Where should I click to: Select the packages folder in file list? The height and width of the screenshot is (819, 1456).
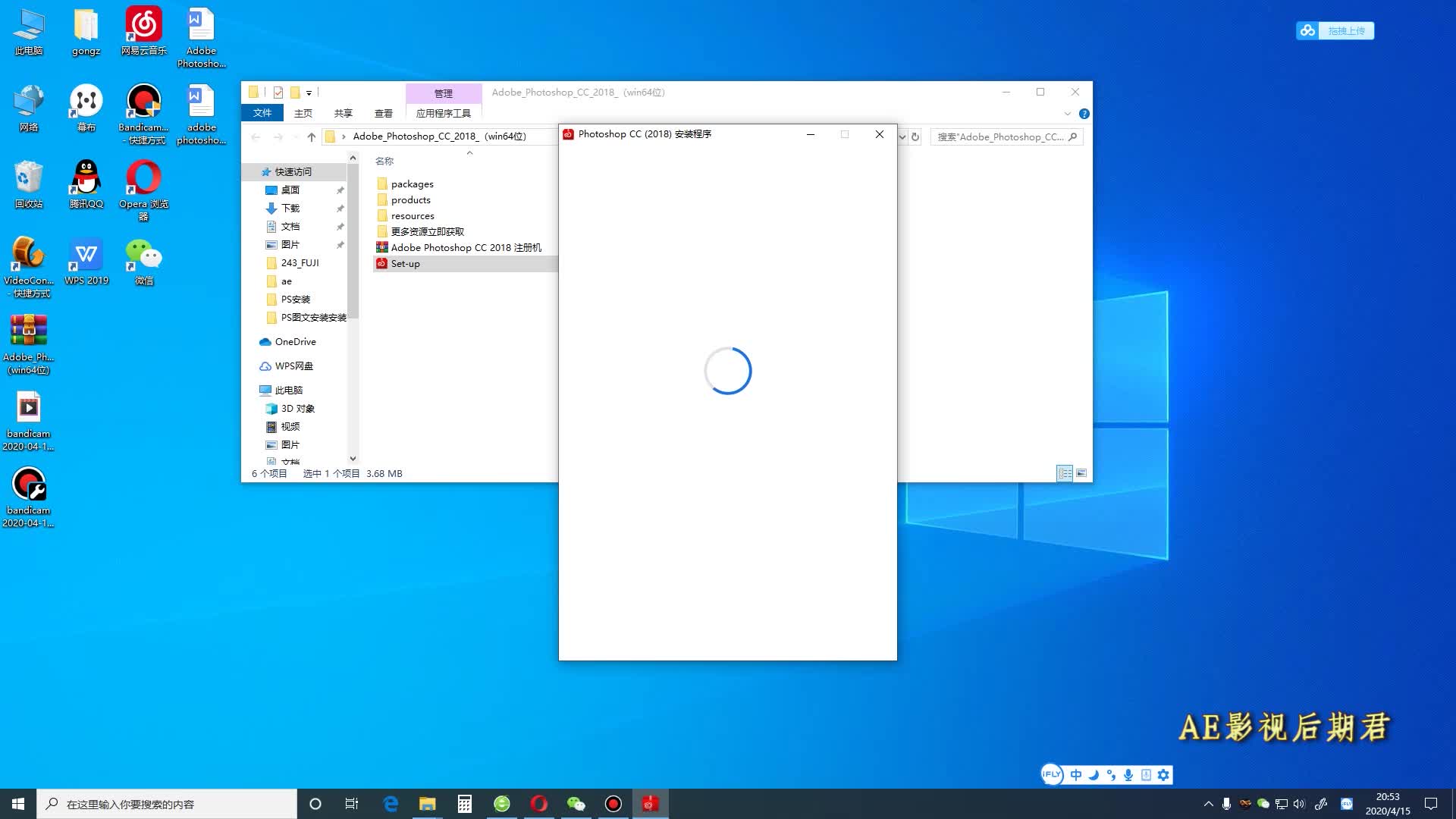(x=412, y=184)
